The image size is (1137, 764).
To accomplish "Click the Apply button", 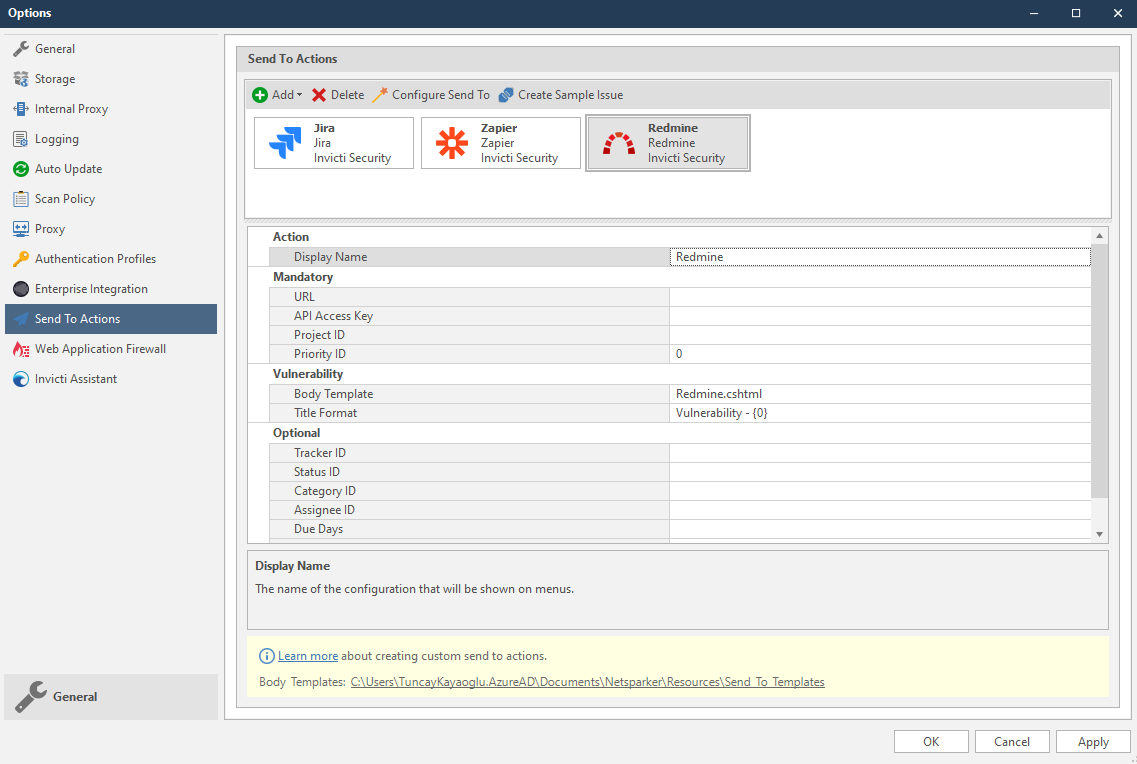I will pos(1093,741).
